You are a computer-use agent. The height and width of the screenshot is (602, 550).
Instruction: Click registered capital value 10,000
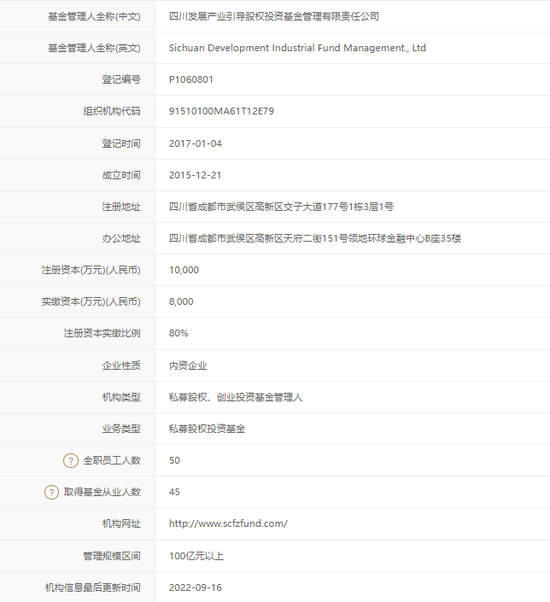click(184, 270)
